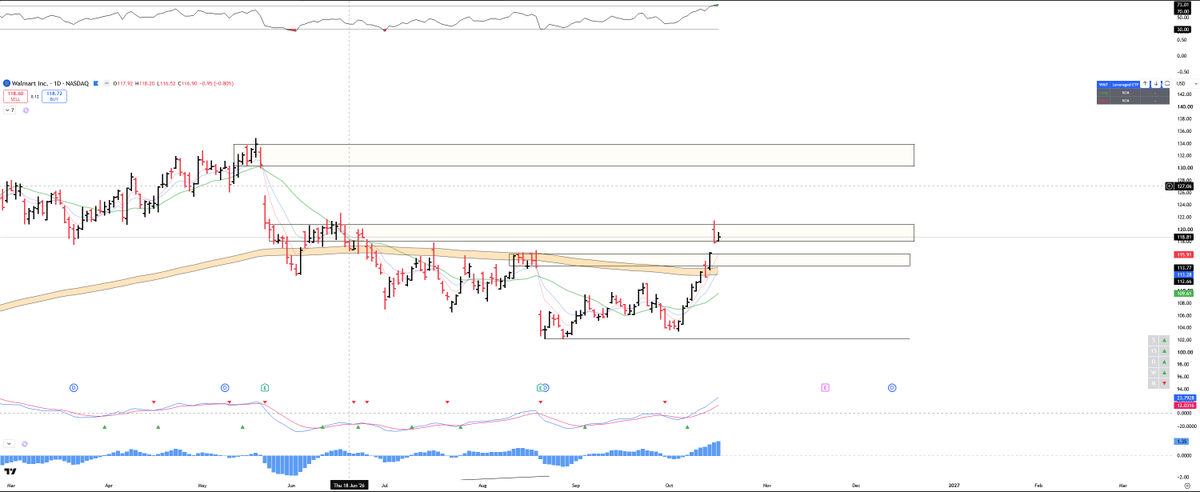Image resolution: width=1200 pixels, height=492 pixels.
Task: Click the blue D future dividend marker in December
Action: click(892, 386)
